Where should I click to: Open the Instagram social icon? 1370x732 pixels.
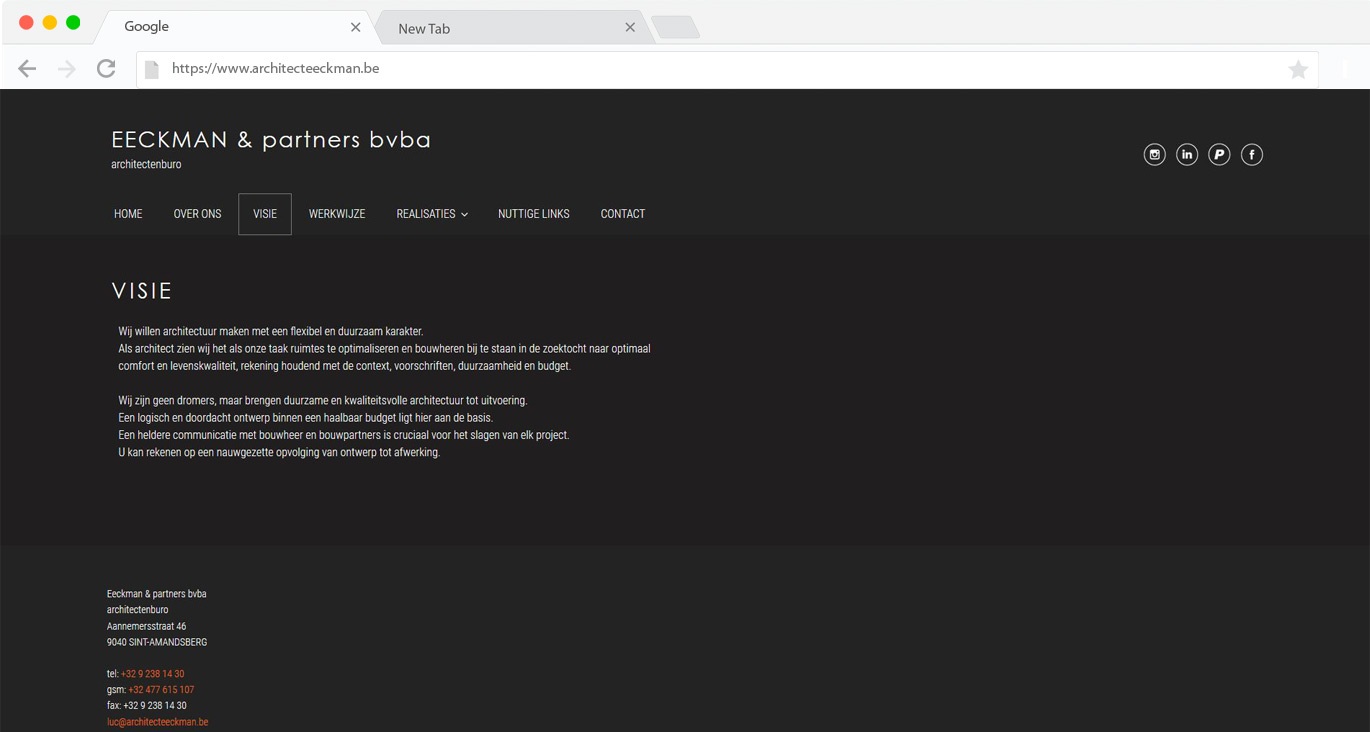pos(1154,154)
